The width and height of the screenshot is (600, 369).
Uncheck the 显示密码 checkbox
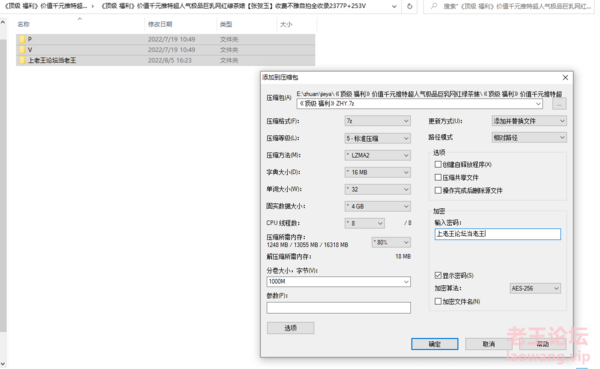[438, 275]
